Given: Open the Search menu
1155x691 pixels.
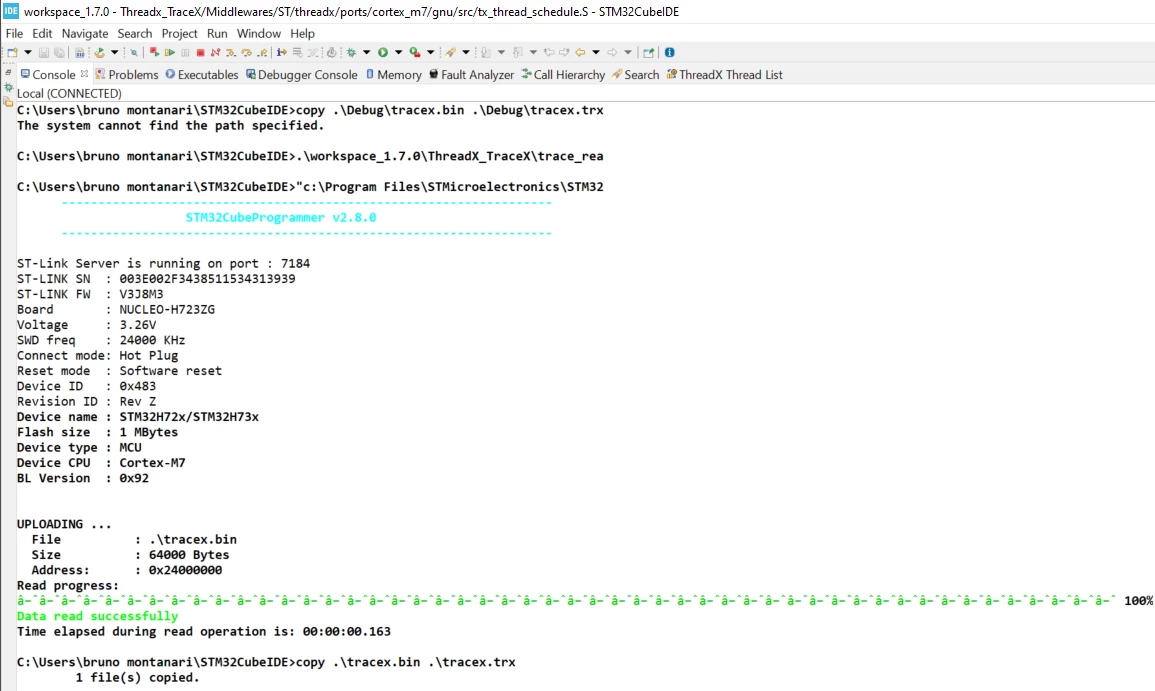Looking at the screenshot, I should 135,33.
